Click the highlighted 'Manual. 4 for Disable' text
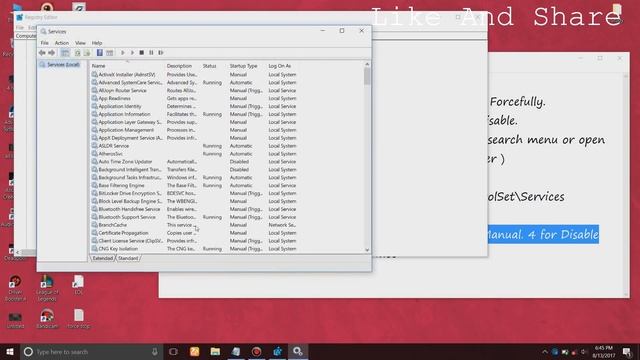 click(543, 234)
